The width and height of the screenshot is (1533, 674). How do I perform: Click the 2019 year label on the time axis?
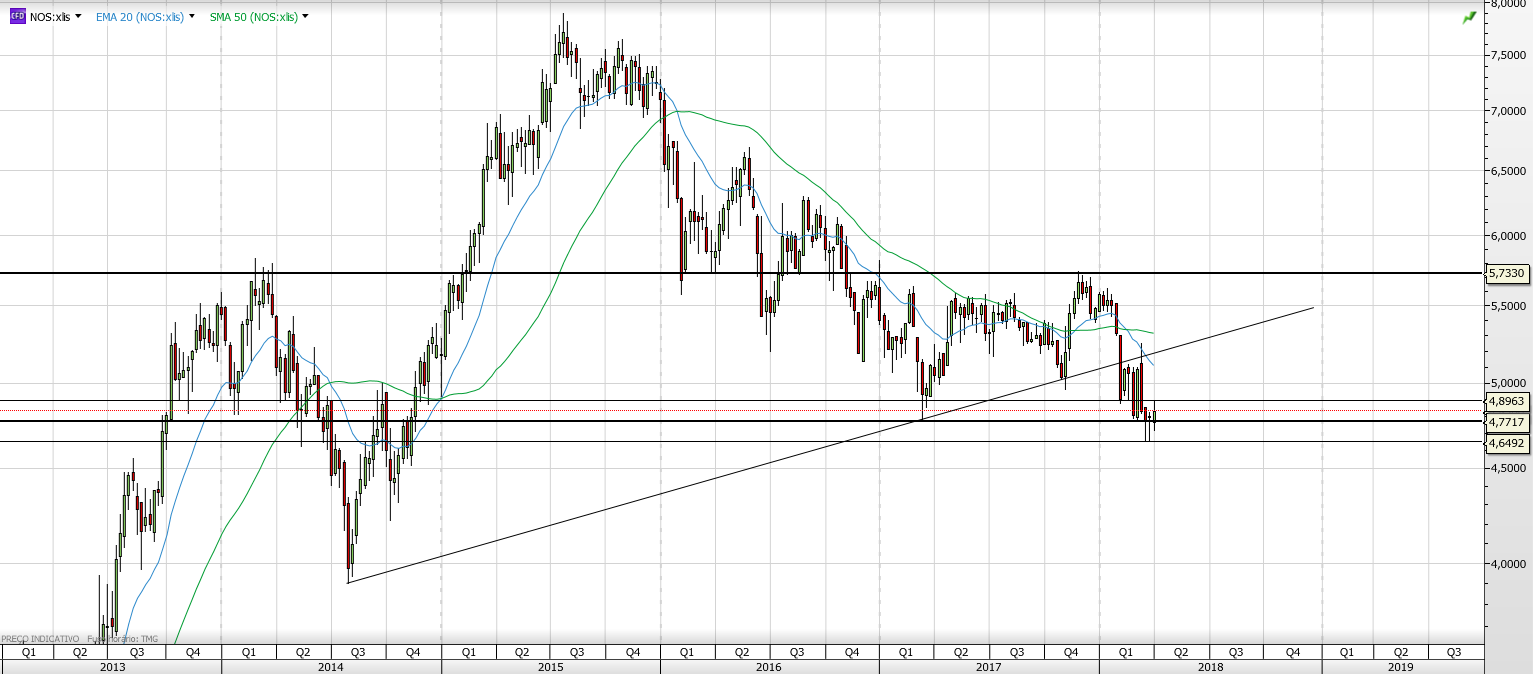(x=1401, y=666)
